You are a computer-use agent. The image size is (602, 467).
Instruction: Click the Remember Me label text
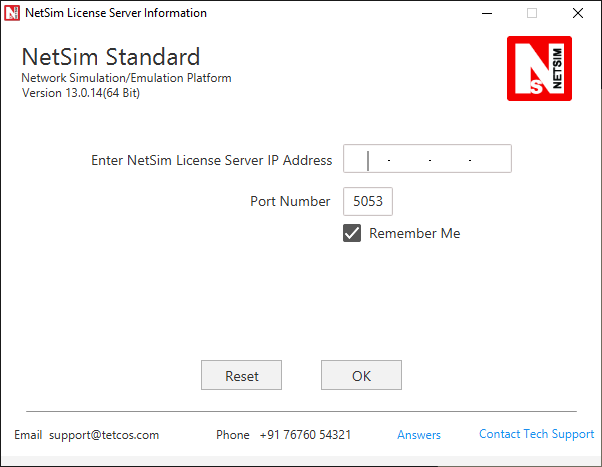(x=415, y=234)
